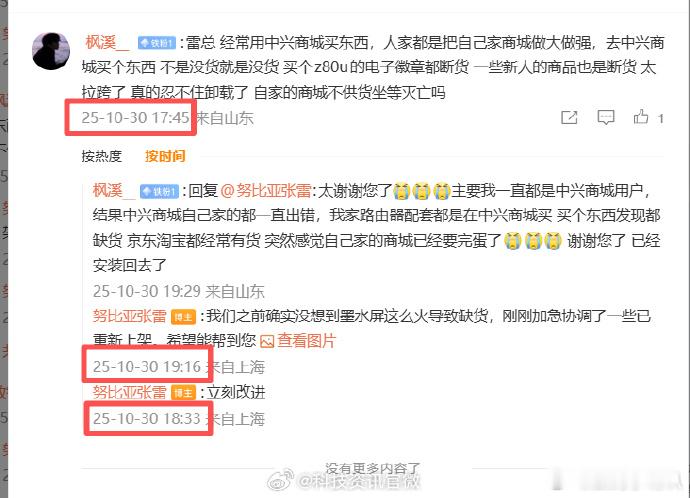Click the 25-10-30 18:33 timestamp
Screen dimensions: 690x498
(x=147, y=418)
